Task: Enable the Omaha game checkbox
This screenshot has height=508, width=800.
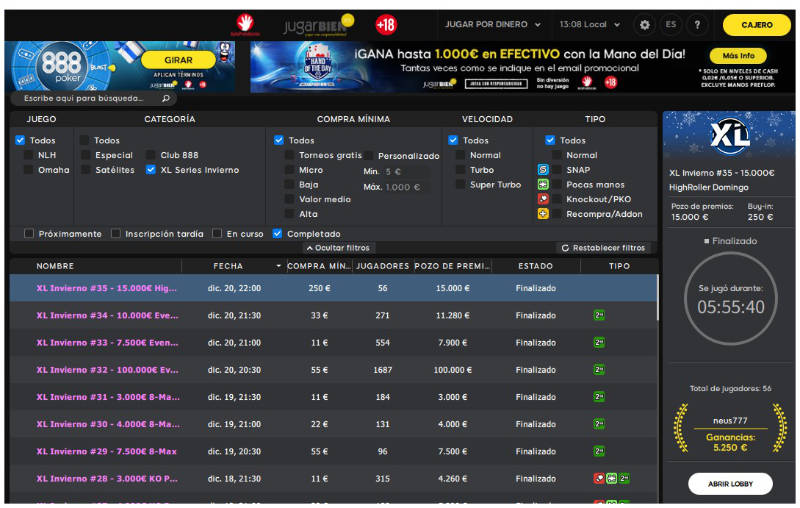Action: coord(29,170)
